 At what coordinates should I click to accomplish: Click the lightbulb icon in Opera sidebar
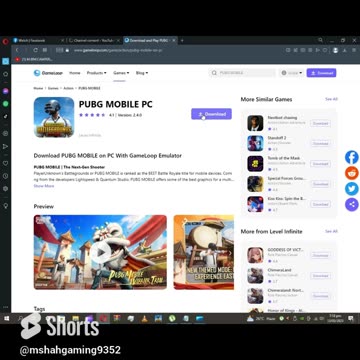coord(5,206)
